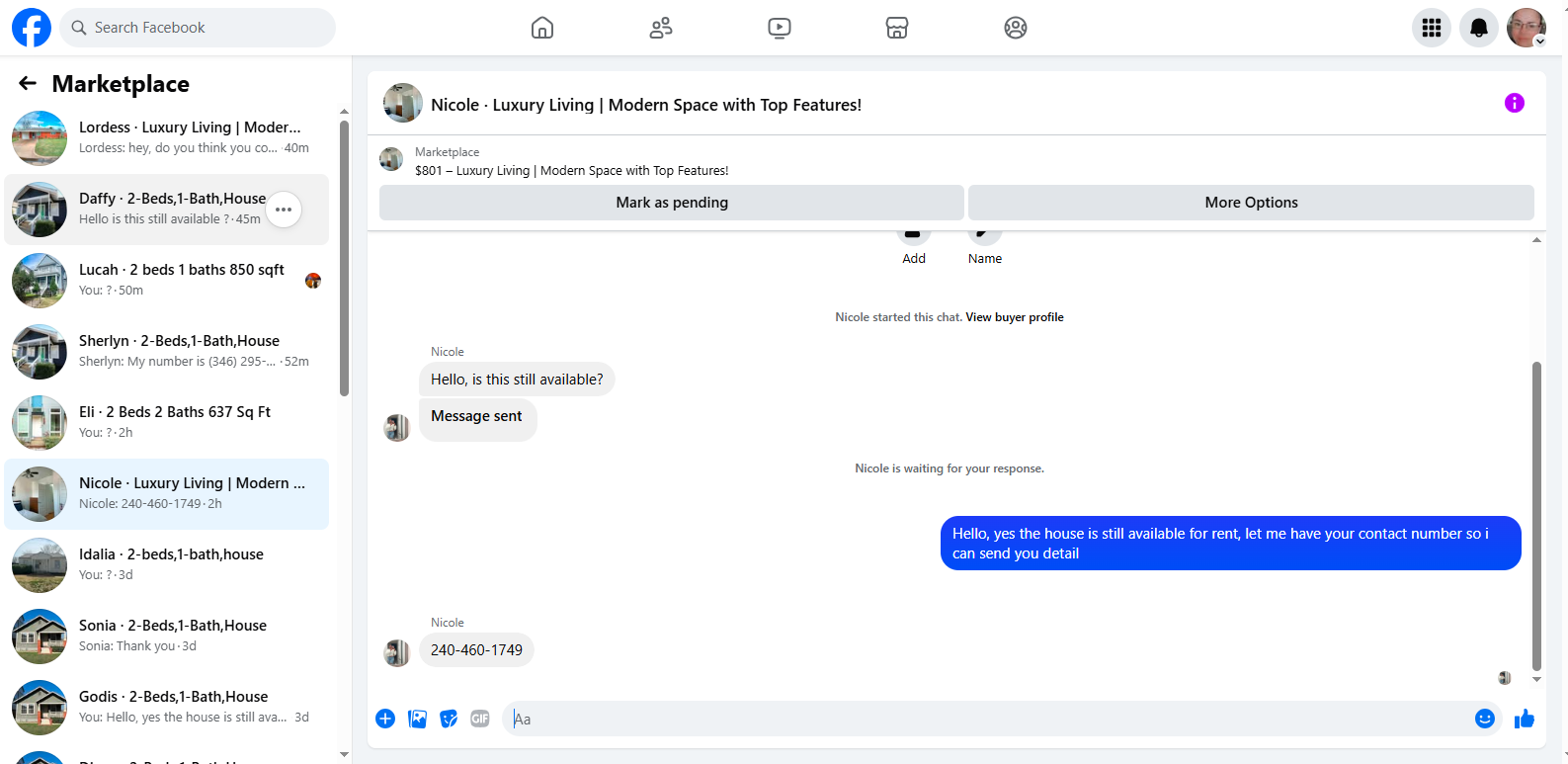The height and width of the screenshot is (764, 1568).
Task: Click the Name label in the chat
Action: coord(985,259)
